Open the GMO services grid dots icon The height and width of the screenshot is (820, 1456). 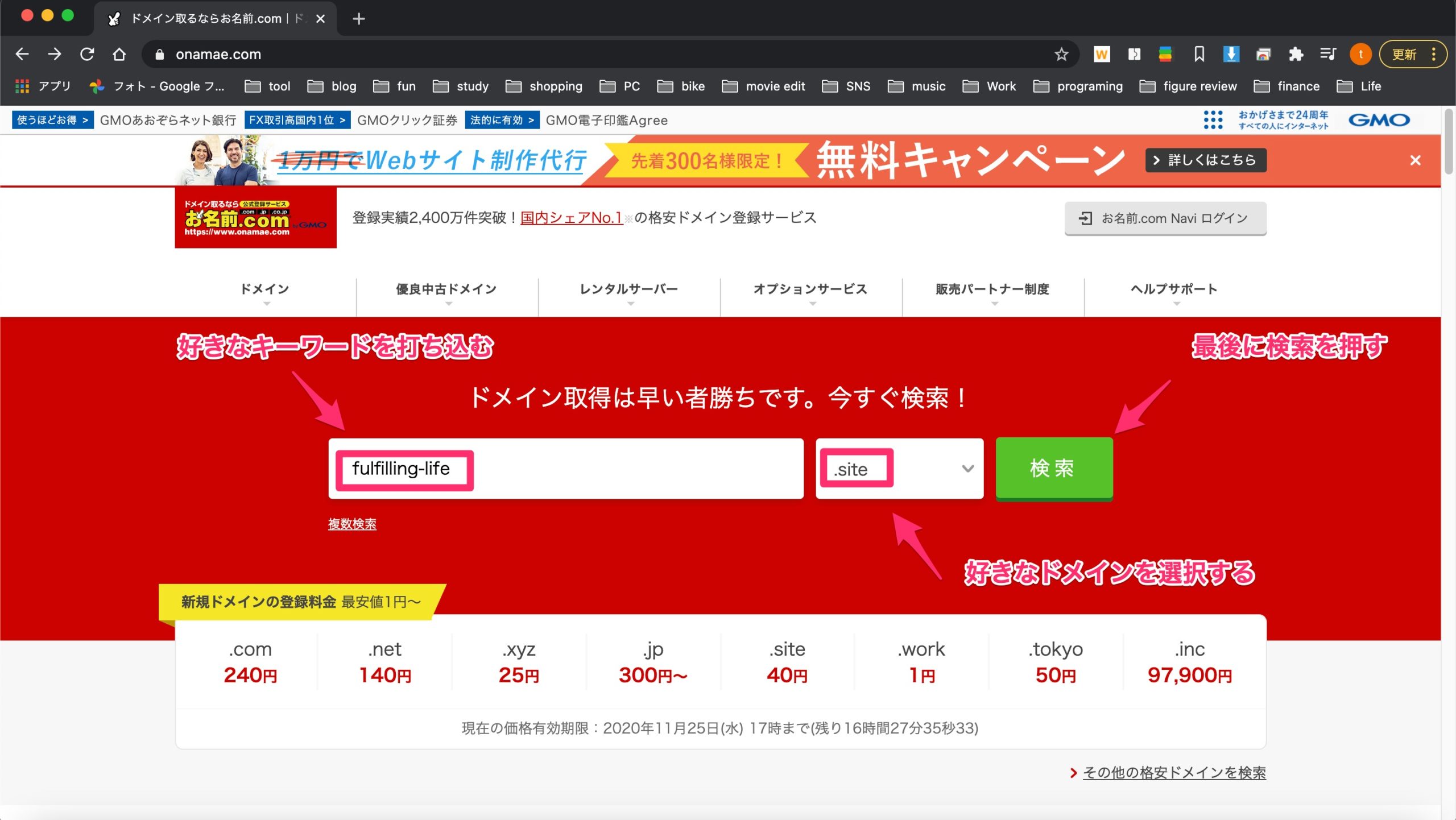(x=1213, y=120)
